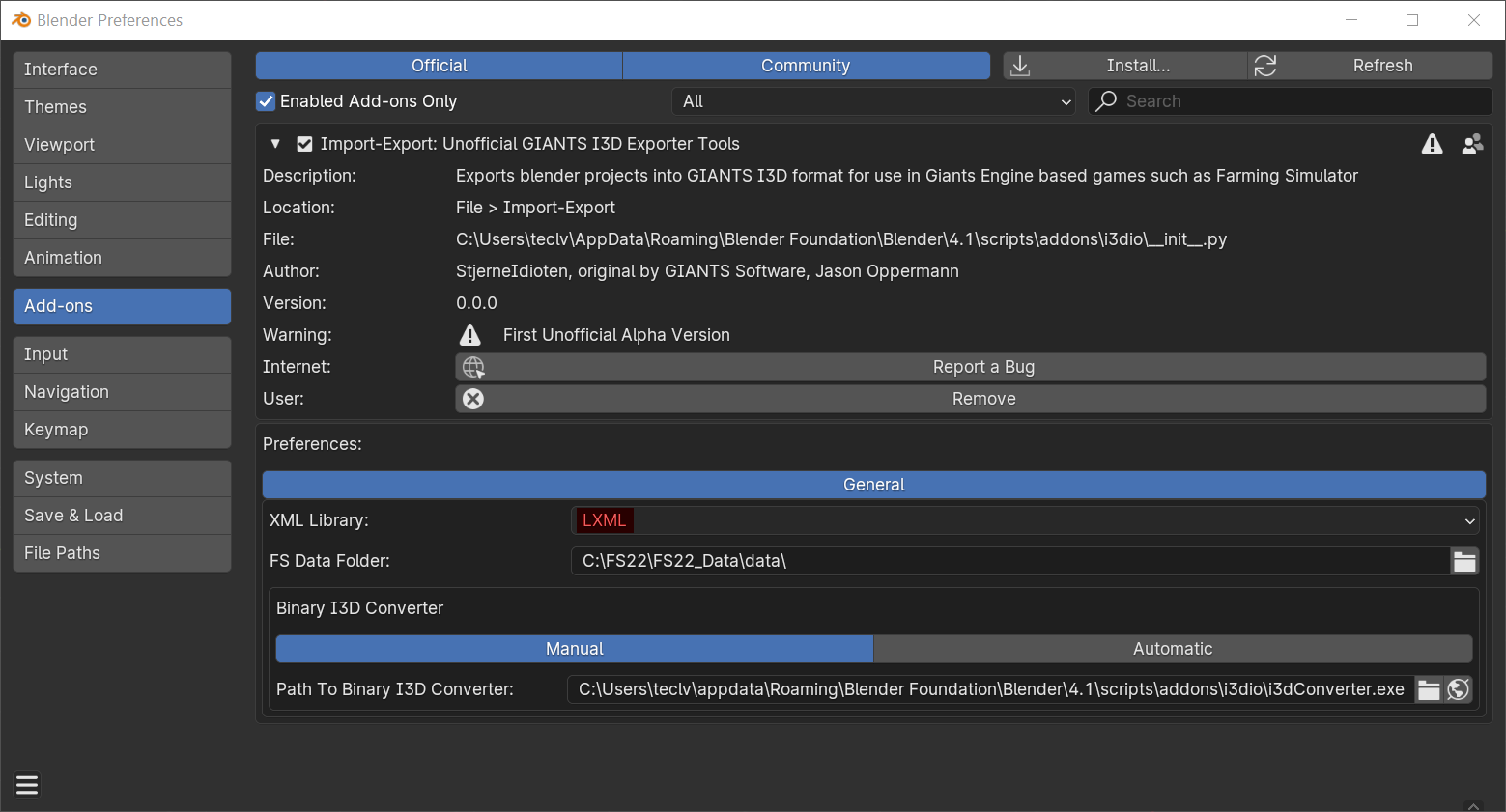This screenshot has height=812, width=1506.
Task: Toggle the Official add-ons filter
Action: pos(440,66)
